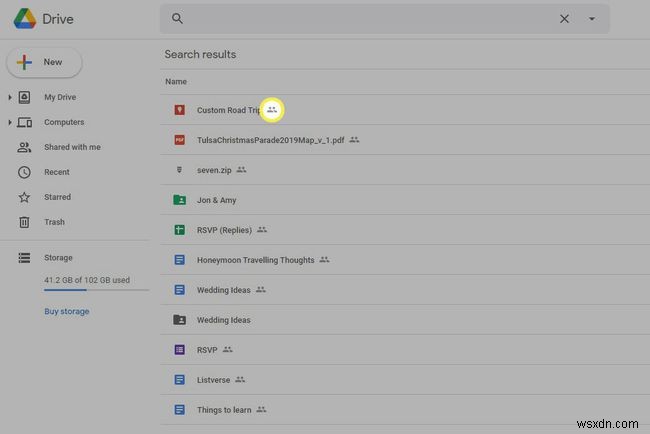
Task: Sort by the Name column header
Action: point(176,82)
